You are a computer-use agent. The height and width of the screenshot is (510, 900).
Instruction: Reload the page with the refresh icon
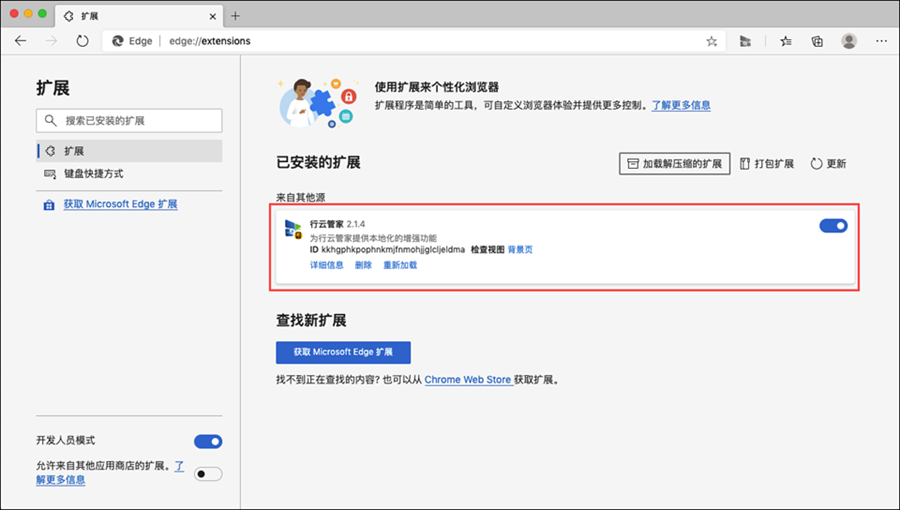point(83,41)
